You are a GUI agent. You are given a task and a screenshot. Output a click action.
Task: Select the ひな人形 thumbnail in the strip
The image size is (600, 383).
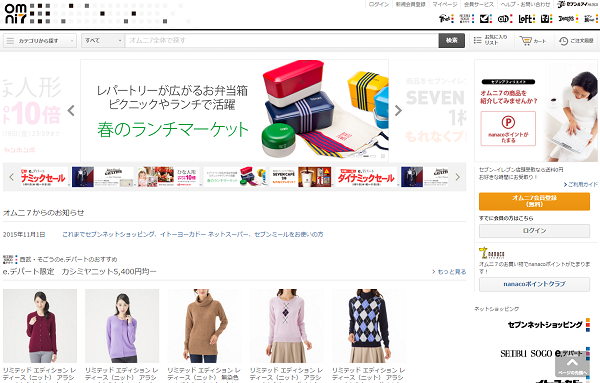point(168,177)
